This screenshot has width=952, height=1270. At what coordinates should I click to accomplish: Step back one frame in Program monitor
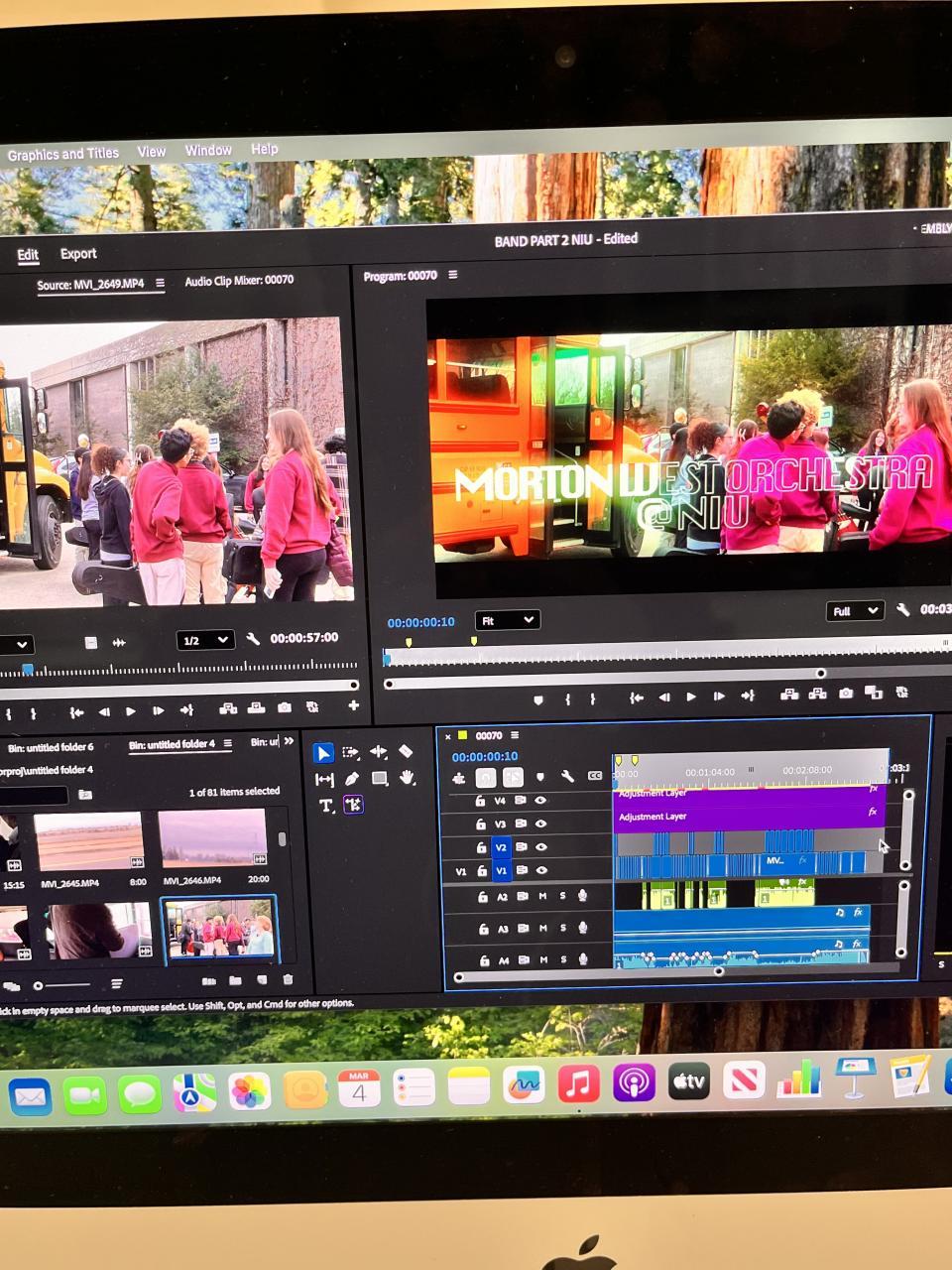664,698
